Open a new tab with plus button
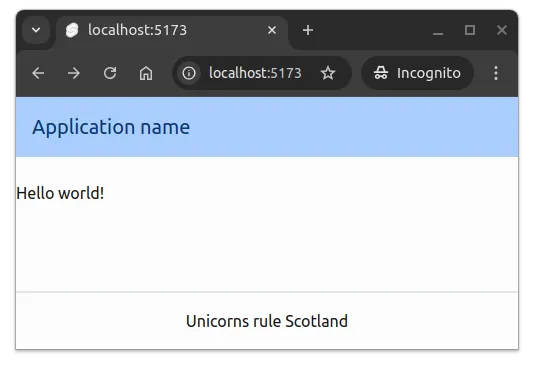This screenshot has height=381, width=534. pyautogui.click(x=308, y=30)
